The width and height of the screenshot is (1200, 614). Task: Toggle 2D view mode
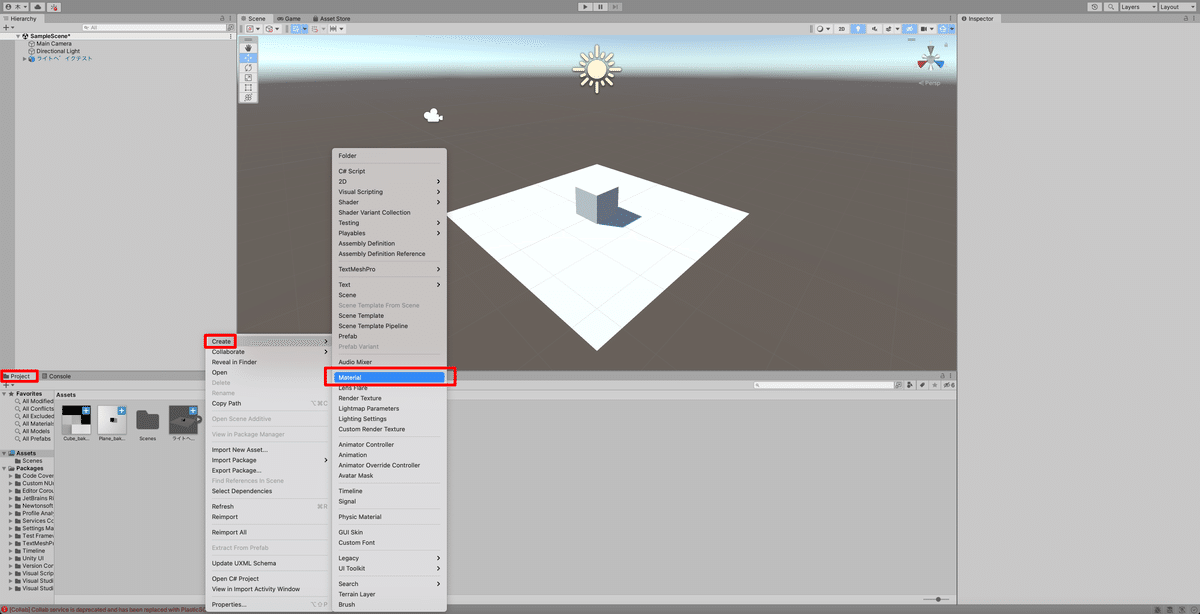point(841,29)
